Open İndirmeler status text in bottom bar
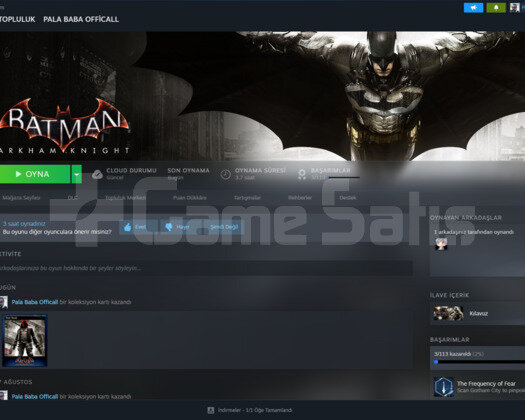525x420 pixels. coord(255,410)
